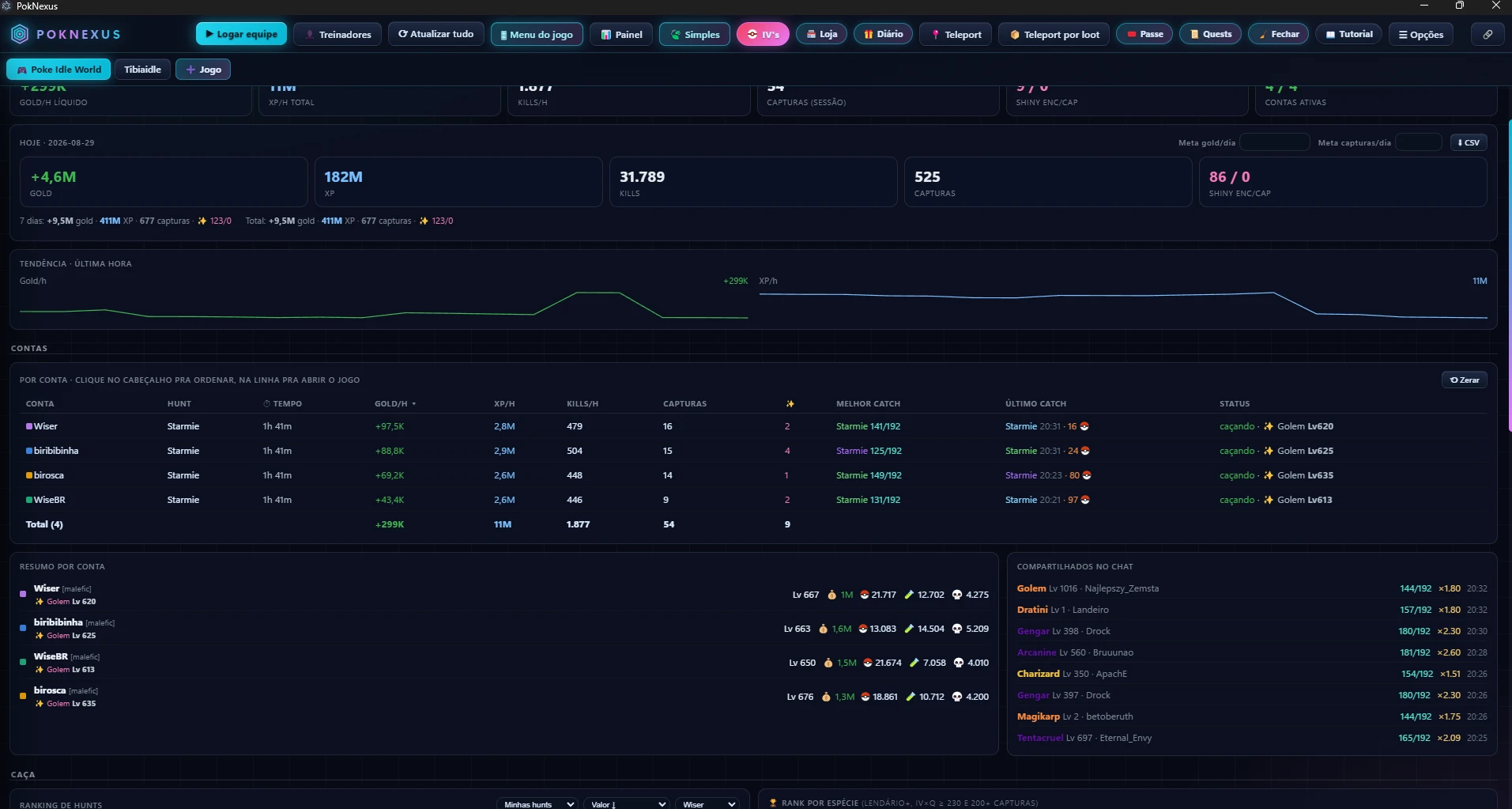Click the Meta gold/dia input field
Image resolution: width=1512 pixels, height=809 pixels.
(1275, 142)
